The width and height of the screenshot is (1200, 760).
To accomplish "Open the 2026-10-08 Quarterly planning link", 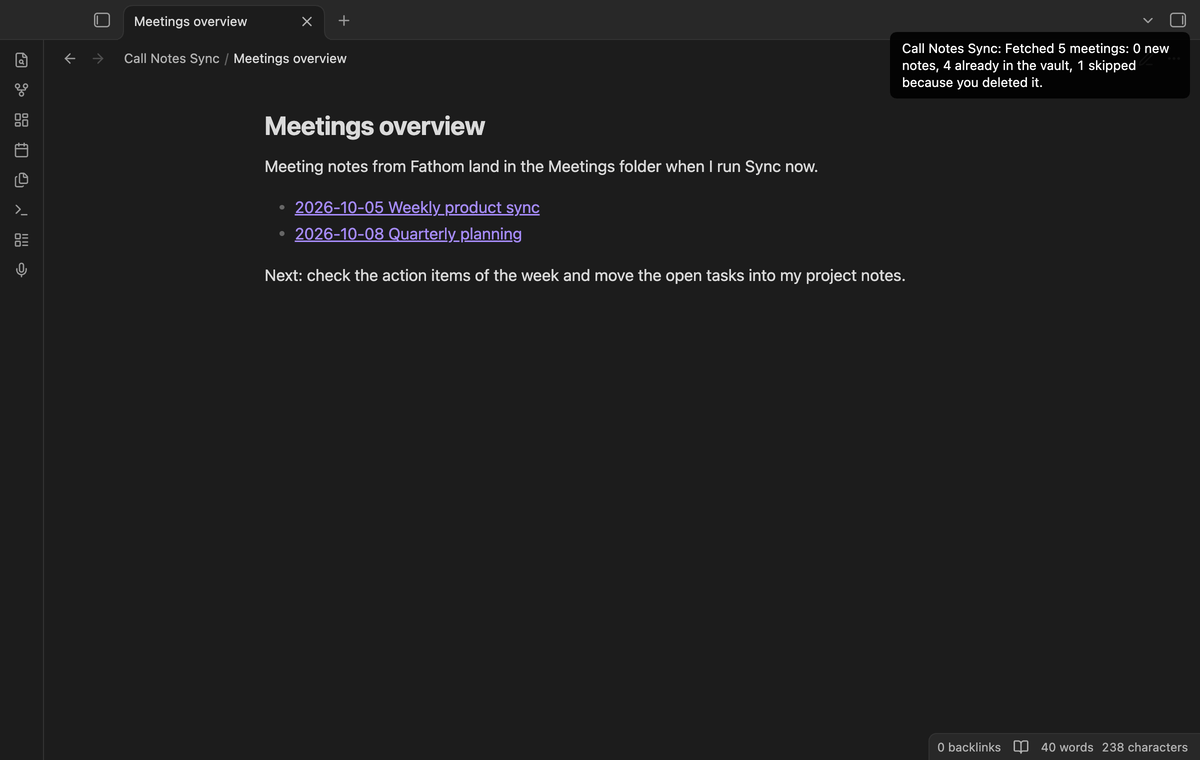I will 408,233.
